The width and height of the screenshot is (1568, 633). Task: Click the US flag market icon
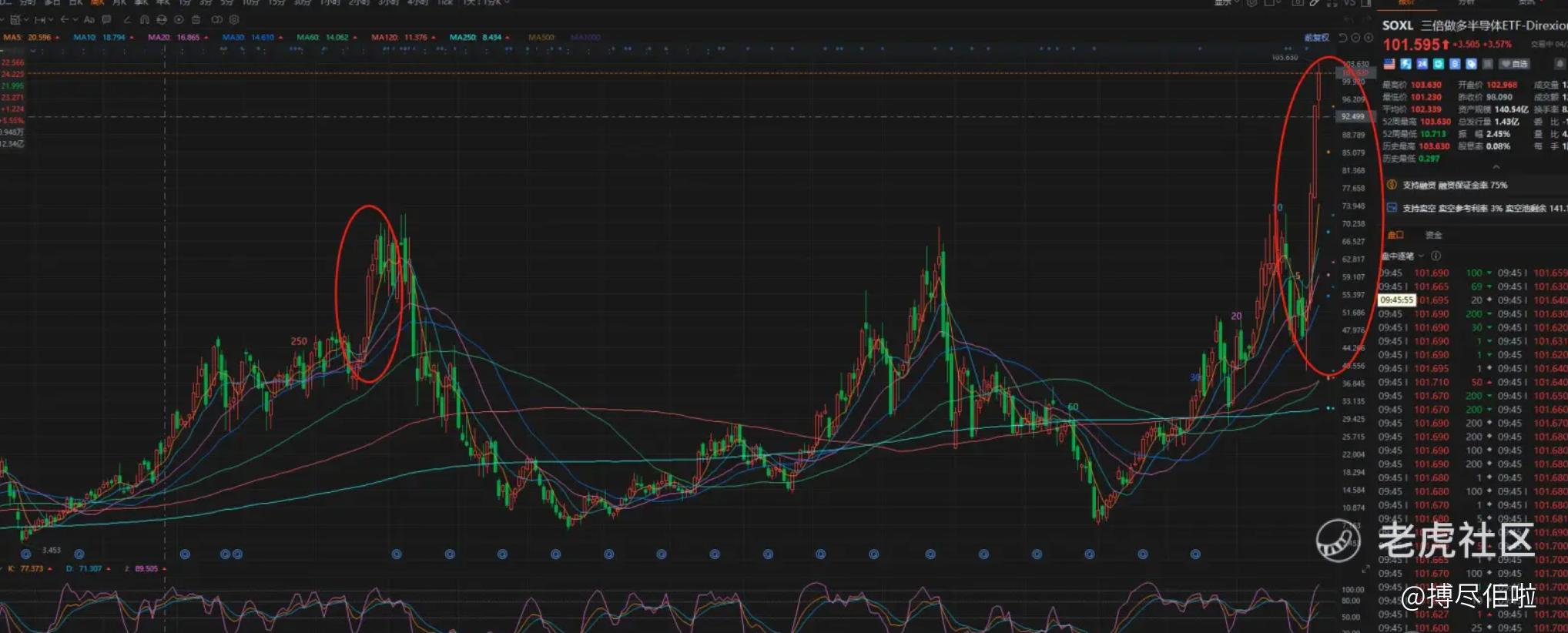[x=1389, y=64]
